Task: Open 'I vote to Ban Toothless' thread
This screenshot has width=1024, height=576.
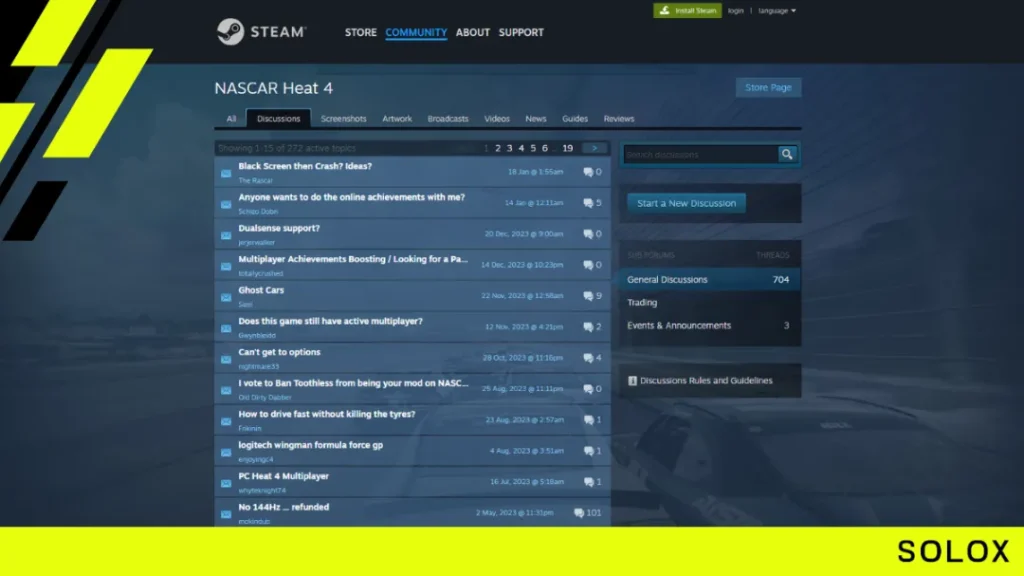Action: (353, 383)
